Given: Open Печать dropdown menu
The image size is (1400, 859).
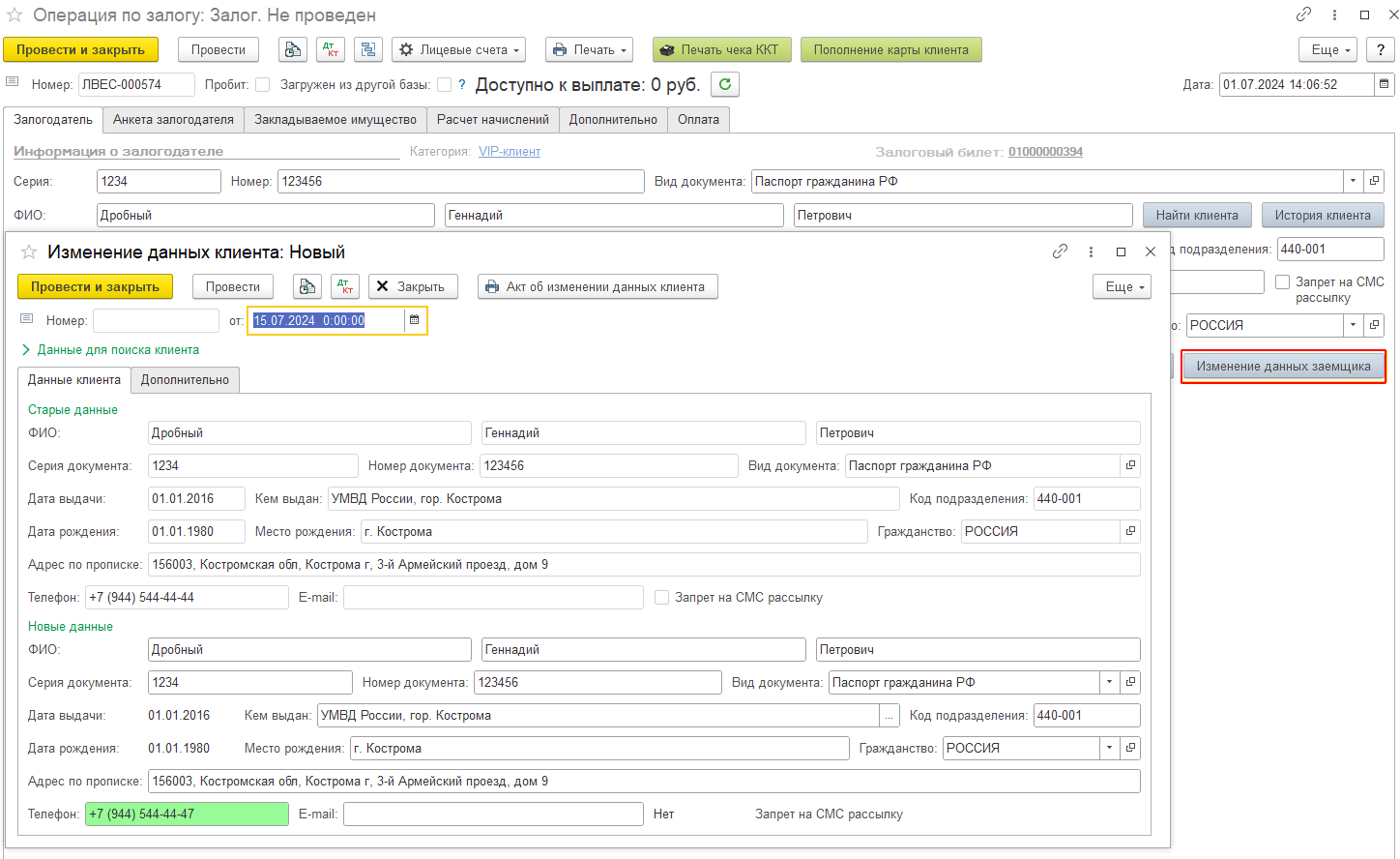Looking at the screenshot, I should point(590,49).
